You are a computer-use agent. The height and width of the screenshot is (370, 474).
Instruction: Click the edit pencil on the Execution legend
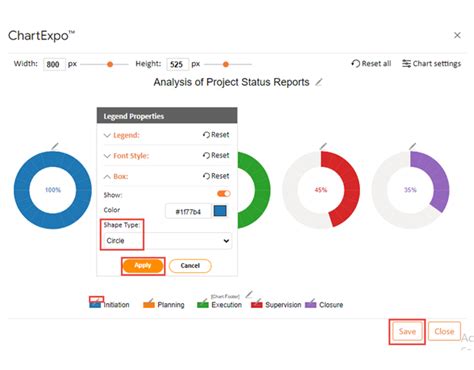pos(204,300)
